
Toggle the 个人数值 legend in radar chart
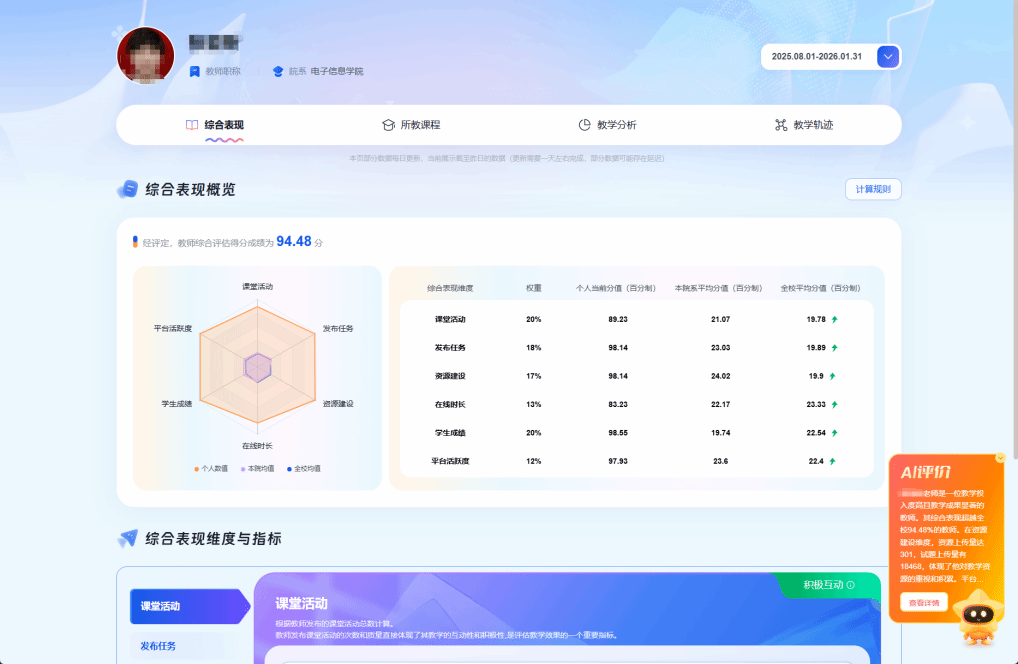(x=211, y=468)
